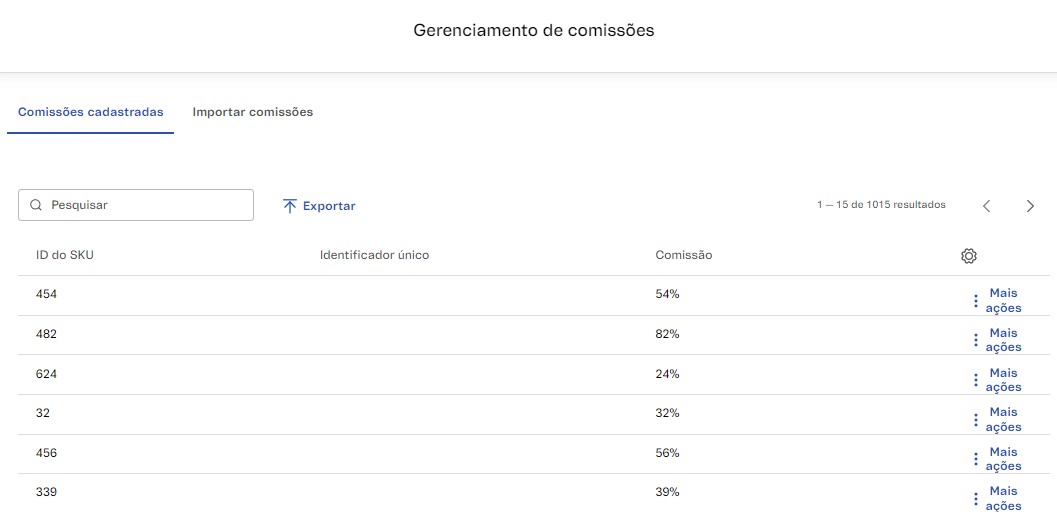Expand Mais ações for 82% commission row
Viewport: 1057px width, 512px height.
tap(1003, 340)
